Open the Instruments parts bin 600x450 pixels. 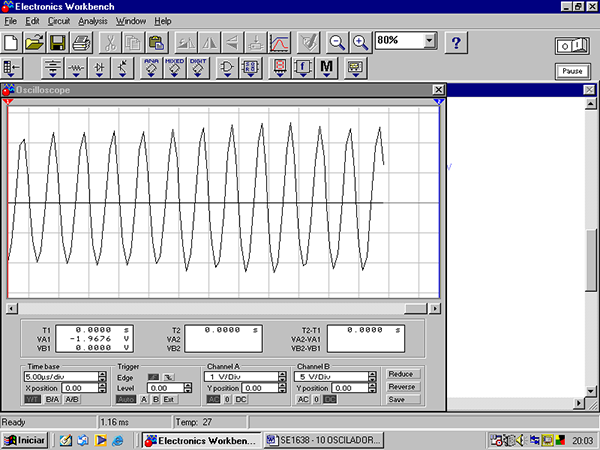355,68
